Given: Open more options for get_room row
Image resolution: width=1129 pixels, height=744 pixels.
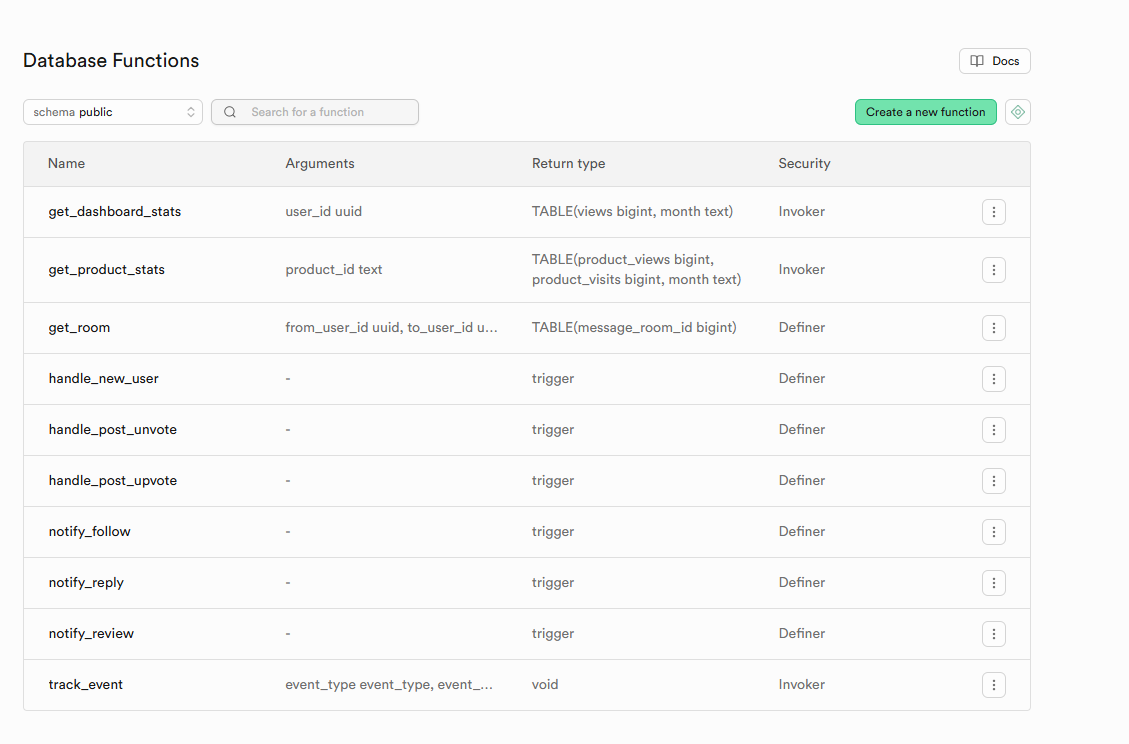Looking at the screenshot, I should pos(994,328).
